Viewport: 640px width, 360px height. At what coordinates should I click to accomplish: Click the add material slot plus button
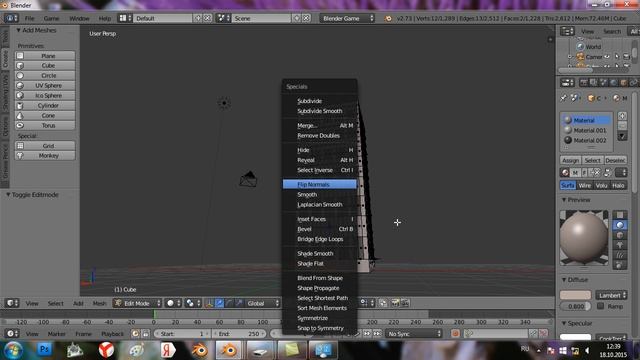(622, 116)
